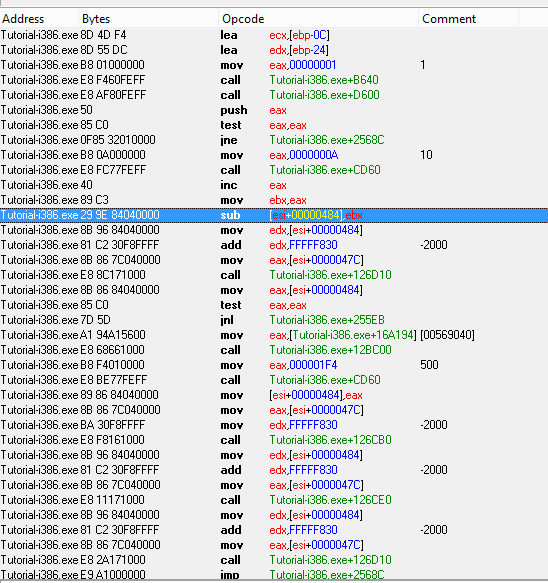Select mov eax,[Tutorial-i386.exe+16A194] row
Screen dimensions: 548x583
(x=274, y=335)
